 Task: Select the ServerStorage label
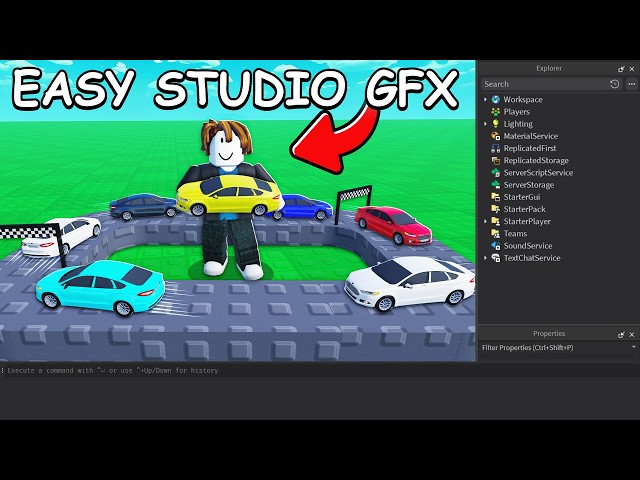coord(529,185)
